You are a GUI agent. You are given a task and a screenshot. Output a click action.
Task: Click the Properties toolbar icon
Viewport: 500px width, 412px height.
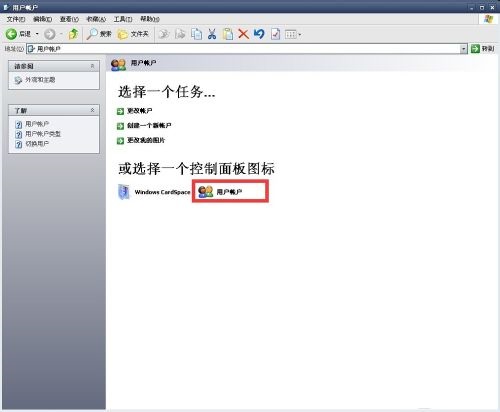coord(275,34)
